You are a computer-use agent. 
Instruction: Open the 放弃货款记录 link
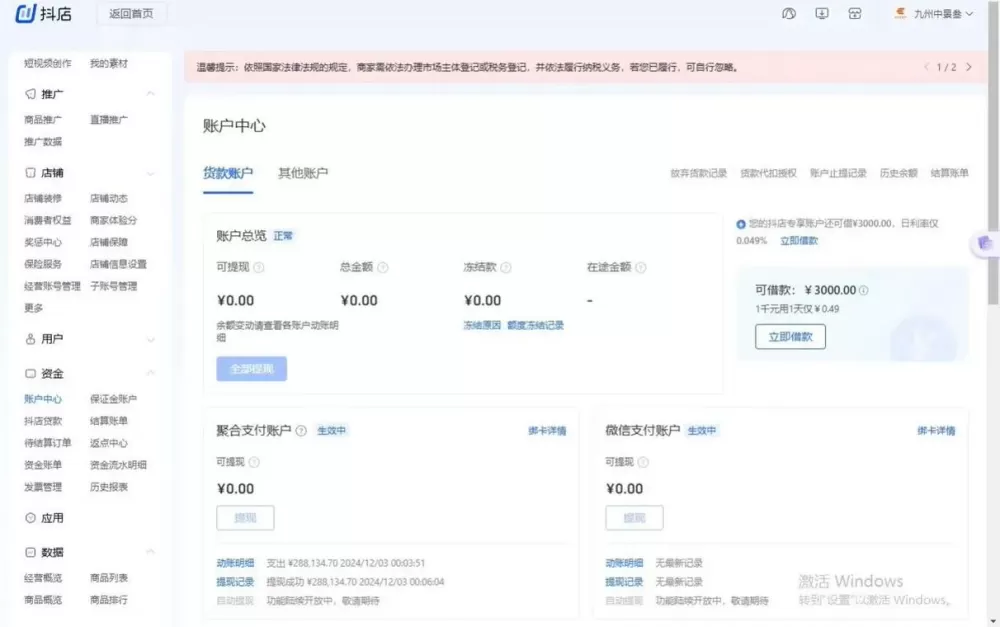(698, 173)
